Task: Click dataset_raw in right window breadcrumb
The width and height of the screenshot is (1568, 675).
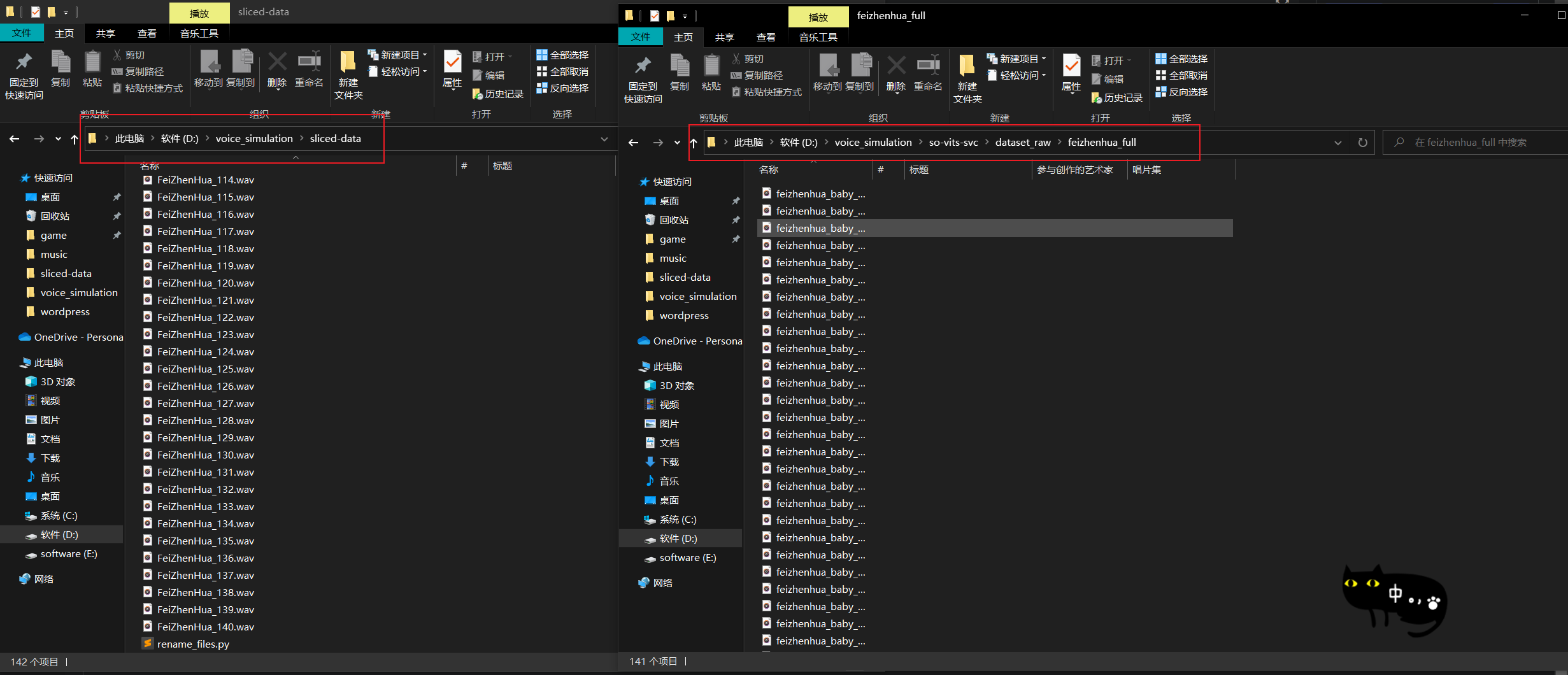Action: (1022, 143)
